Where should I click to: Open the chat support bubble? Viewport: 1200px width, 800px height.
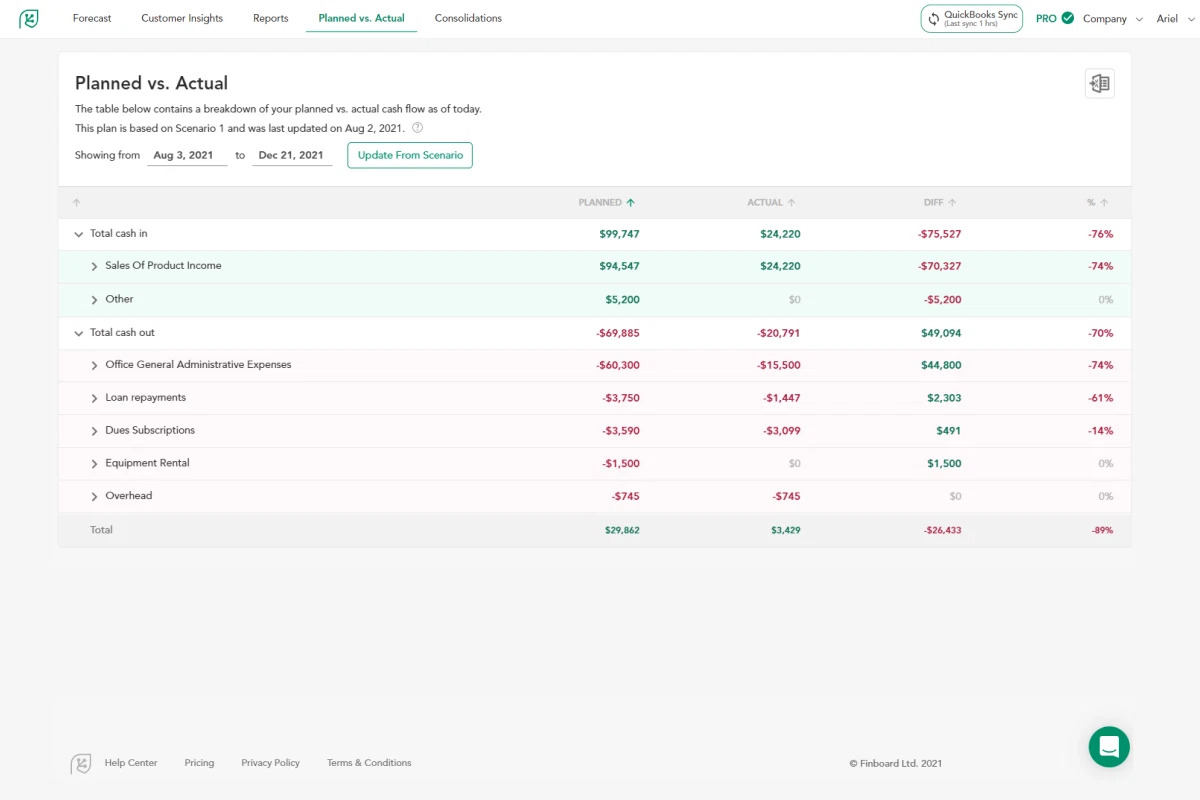click(1108, 746)
